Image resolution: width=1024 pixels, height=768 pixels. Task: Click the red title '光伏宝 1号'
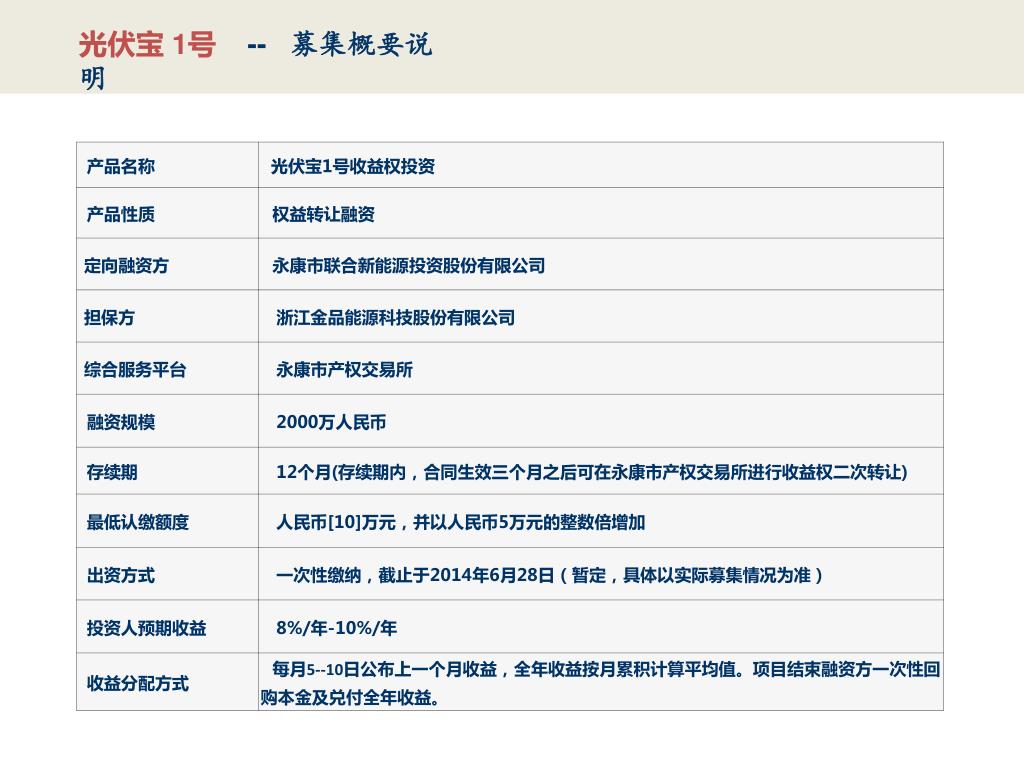click(x=147, y=45)
